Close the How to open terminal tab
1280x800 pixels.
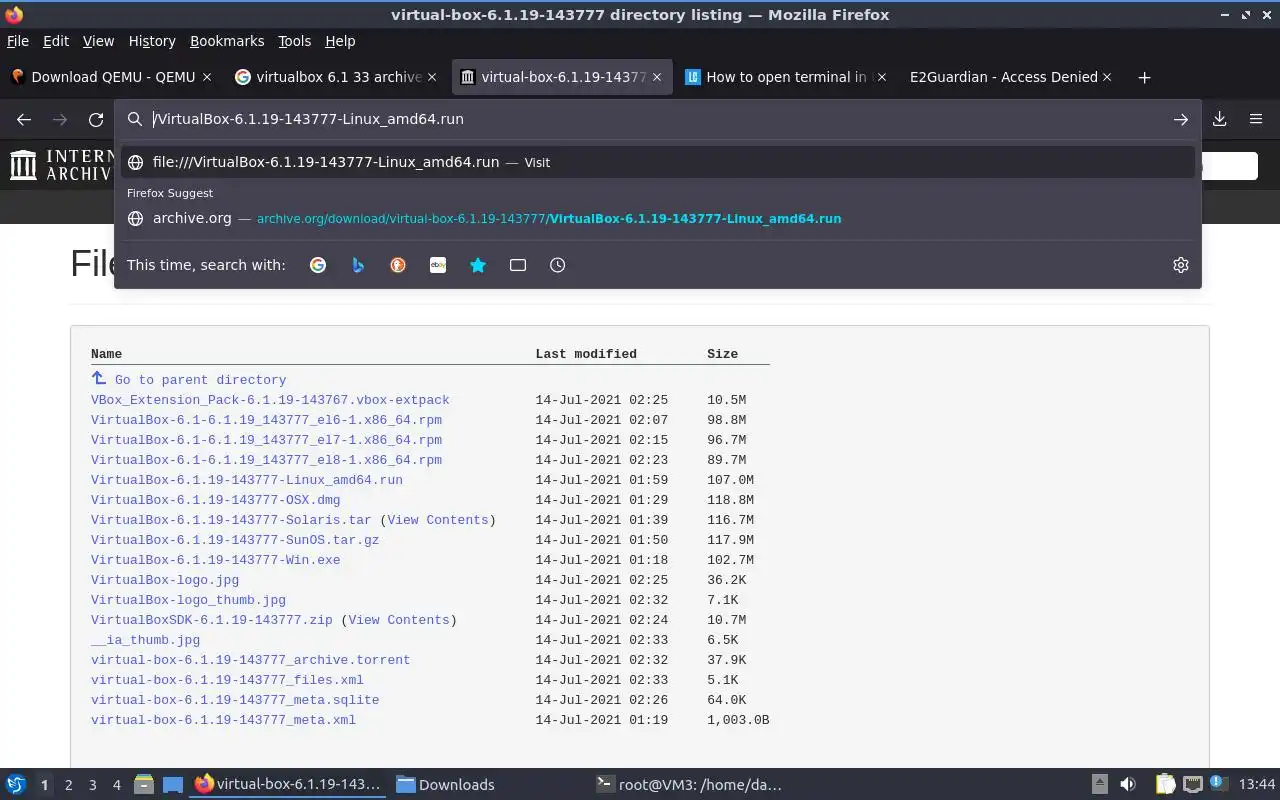coord(882,77)
